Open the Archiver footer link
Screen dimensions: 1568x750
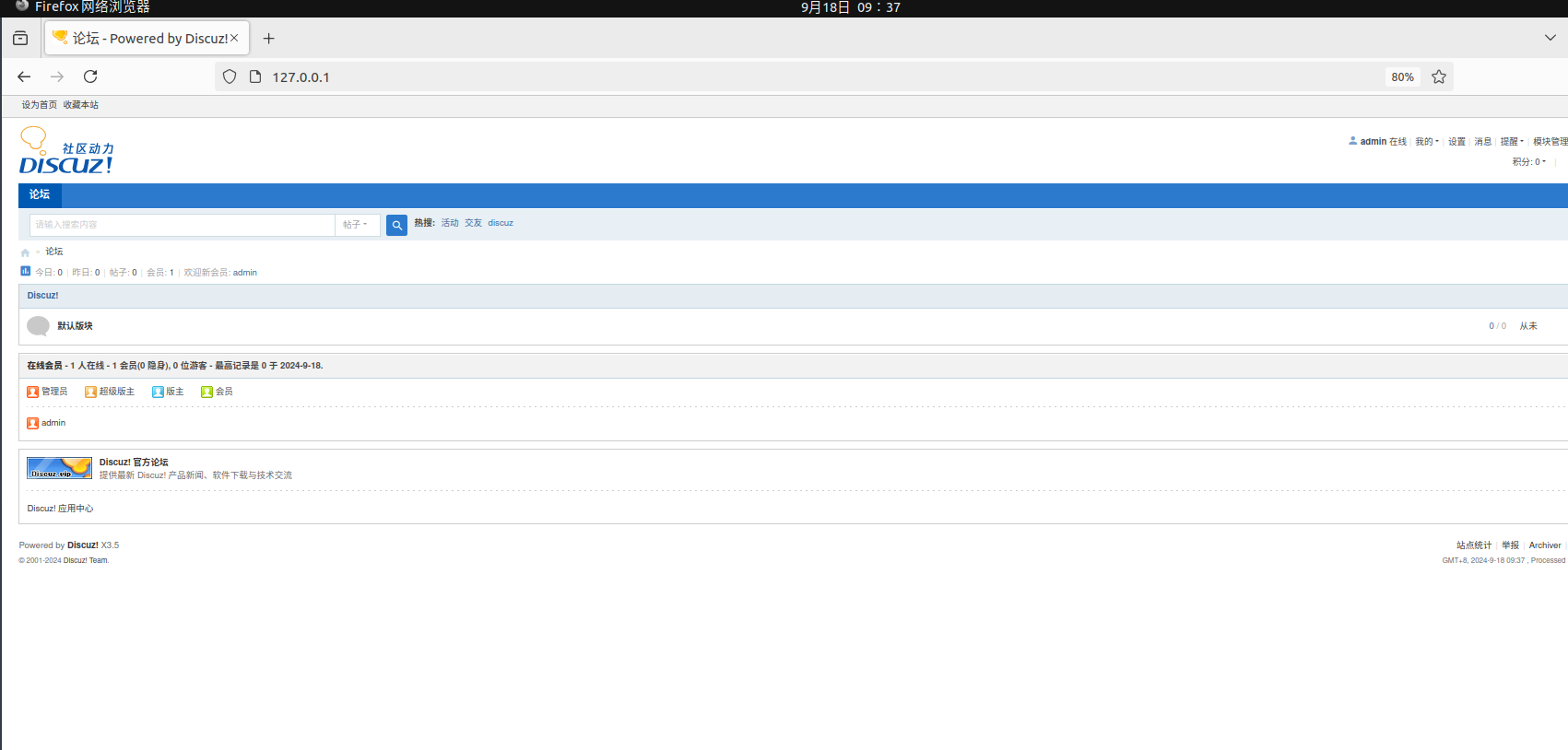coord(1545,545)
